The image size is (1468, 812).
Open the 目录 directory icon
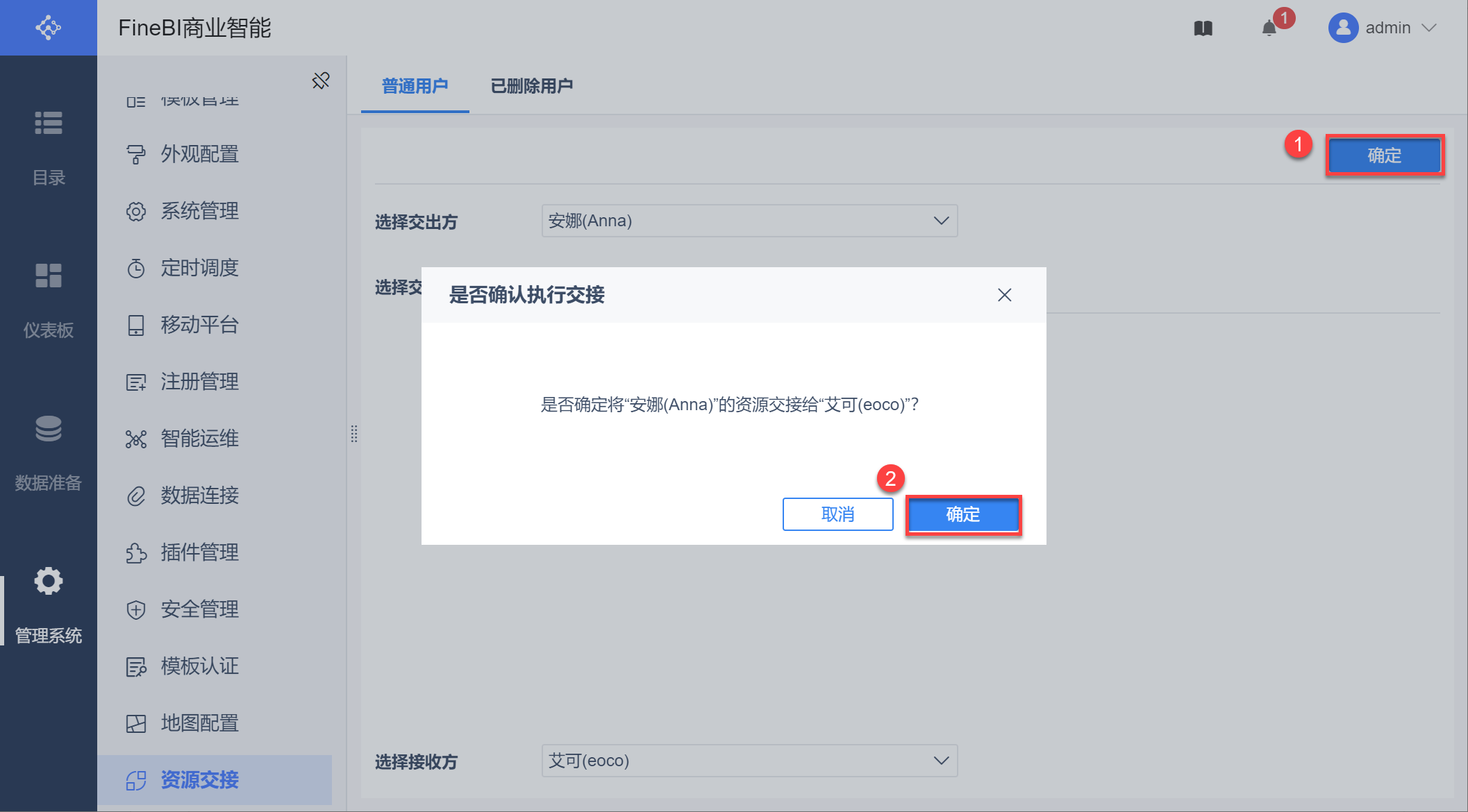(48, 124)
